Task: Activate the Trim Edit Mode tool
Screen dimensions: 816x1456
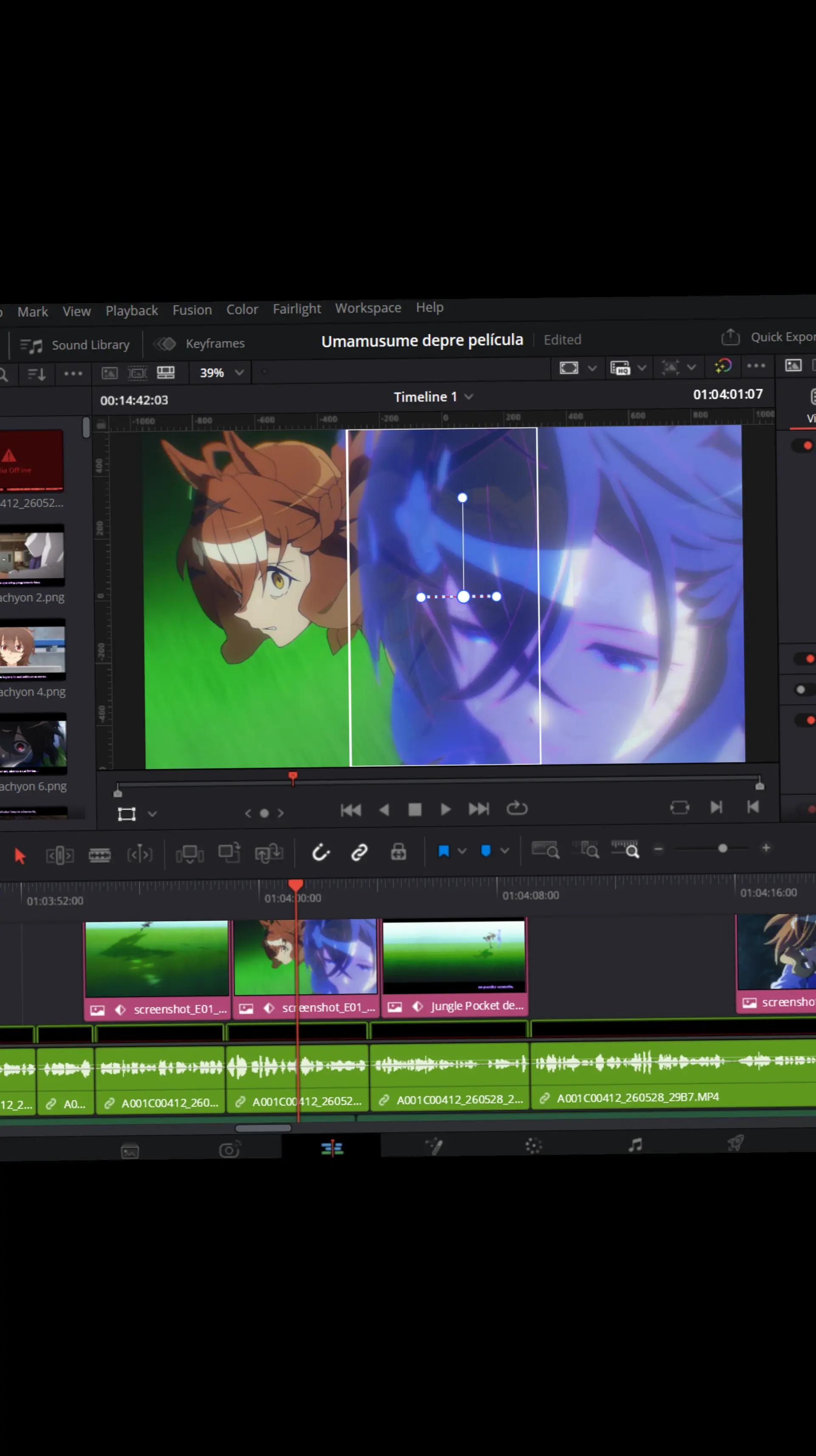Action: 60,856
